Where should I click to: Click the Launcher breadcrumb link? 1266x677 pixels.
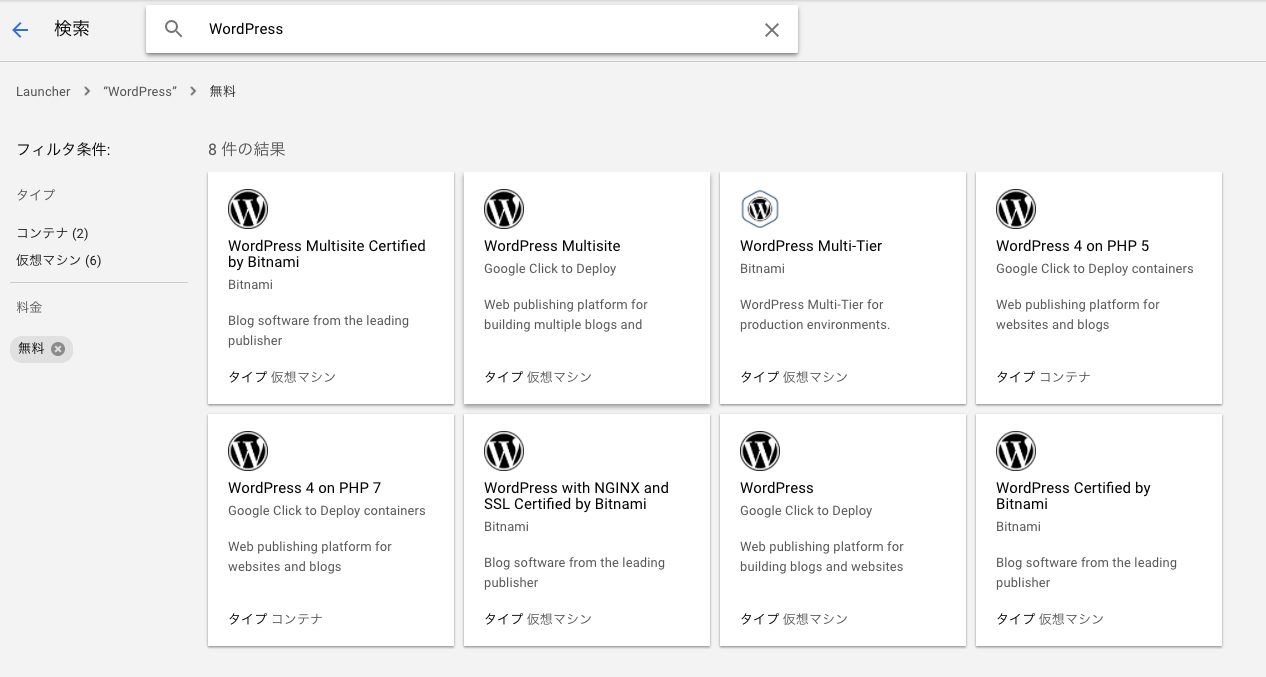click(x=43, y=91)
